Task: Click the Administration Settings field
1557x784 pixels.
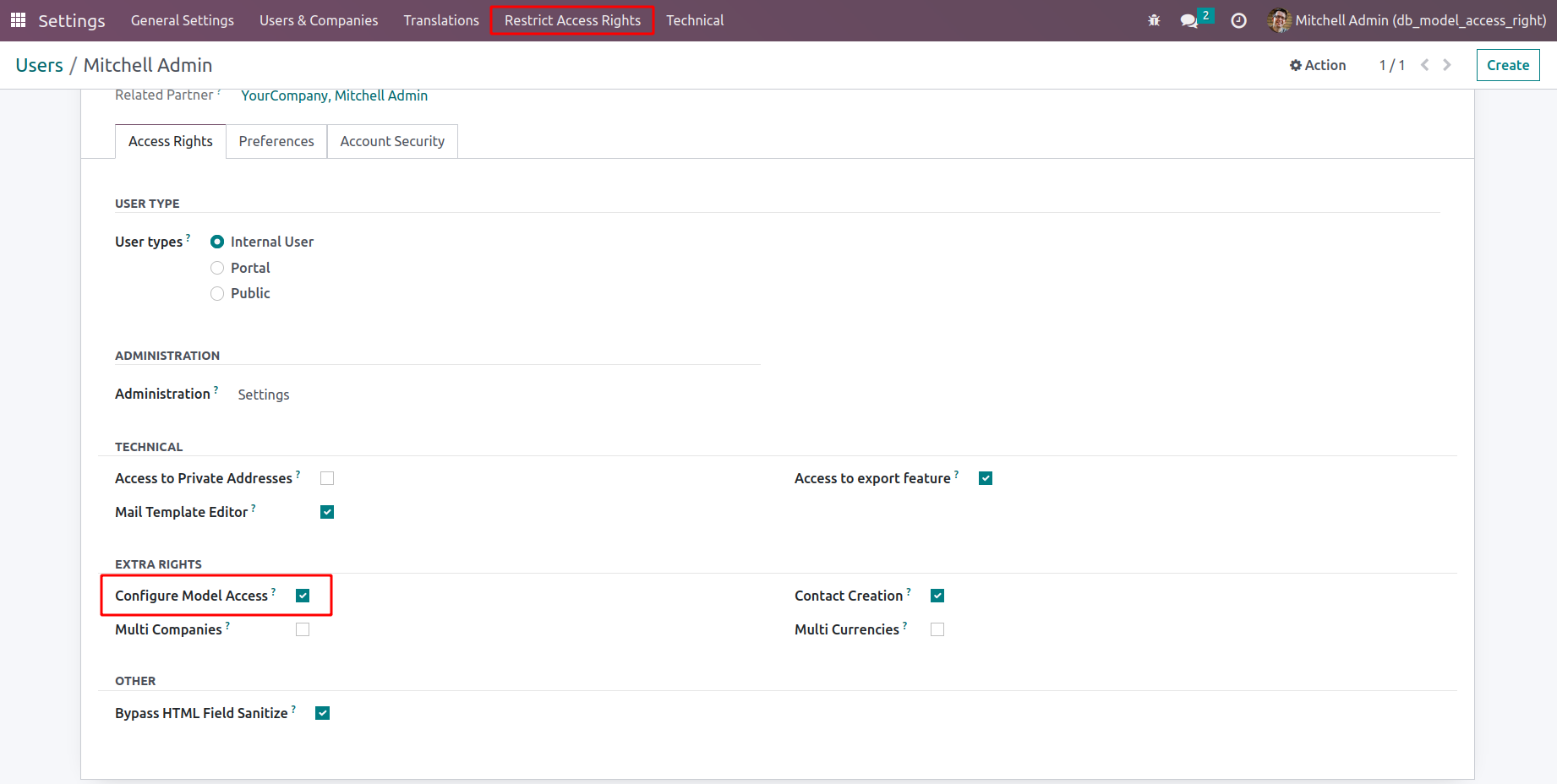Action: [264, 395]
